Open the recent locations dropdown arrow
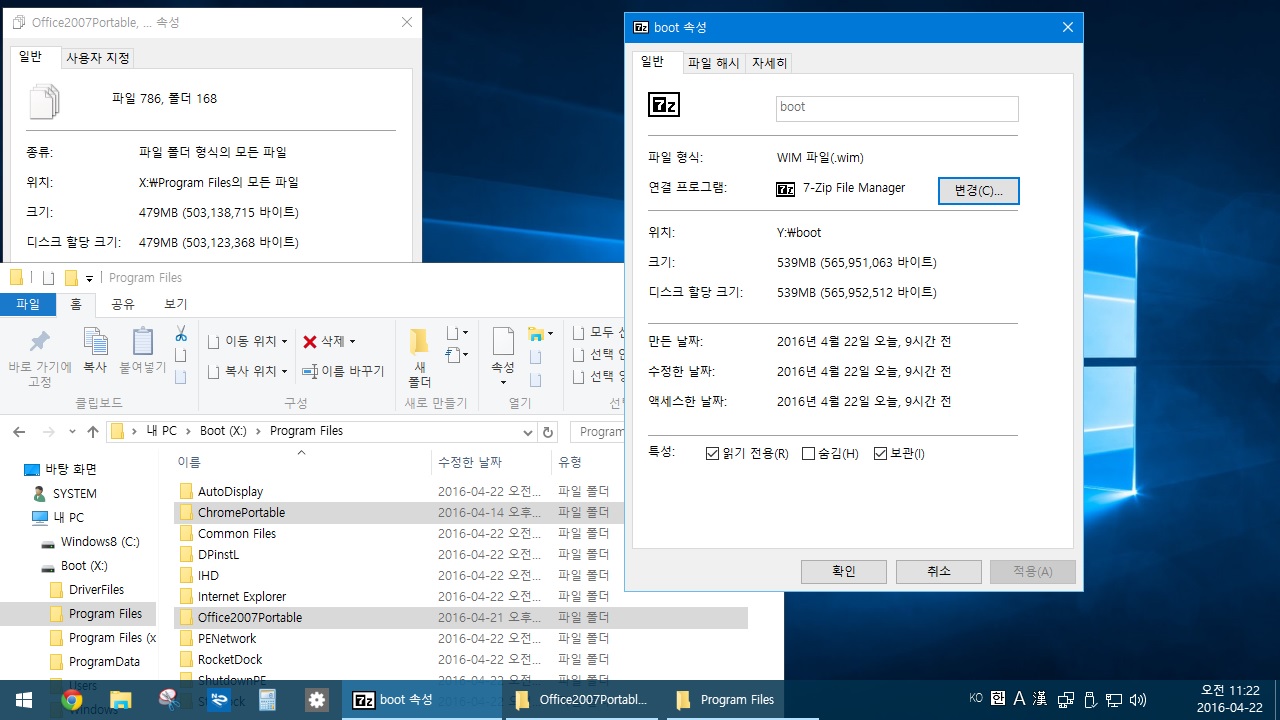Image resolution: width=1280 pixels, height=720 pixels. point(71,432)
